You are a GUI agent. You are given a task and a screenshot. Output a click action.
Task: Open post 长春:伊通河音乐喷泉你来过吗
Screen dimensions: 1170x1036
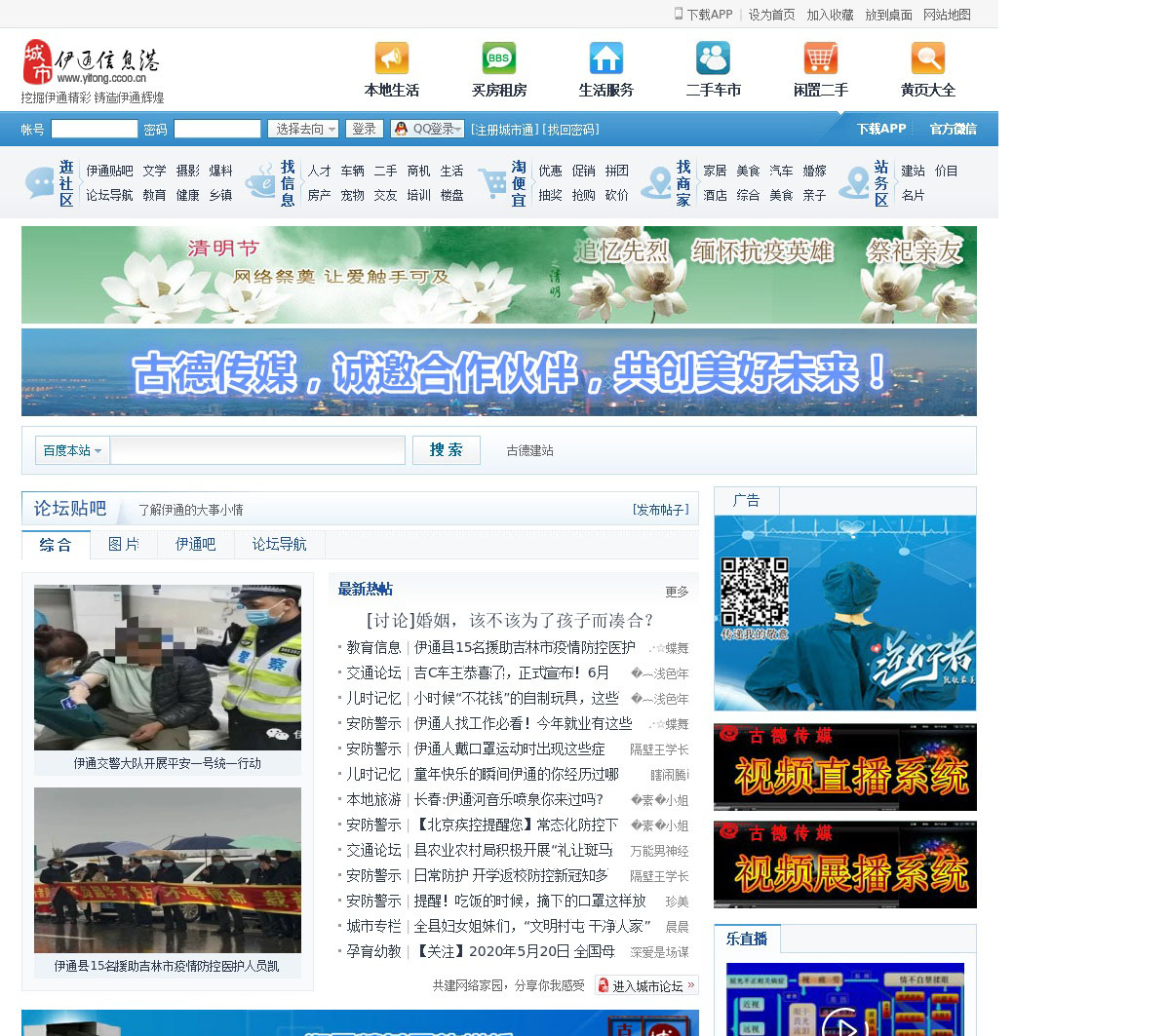tap(509, 799)
